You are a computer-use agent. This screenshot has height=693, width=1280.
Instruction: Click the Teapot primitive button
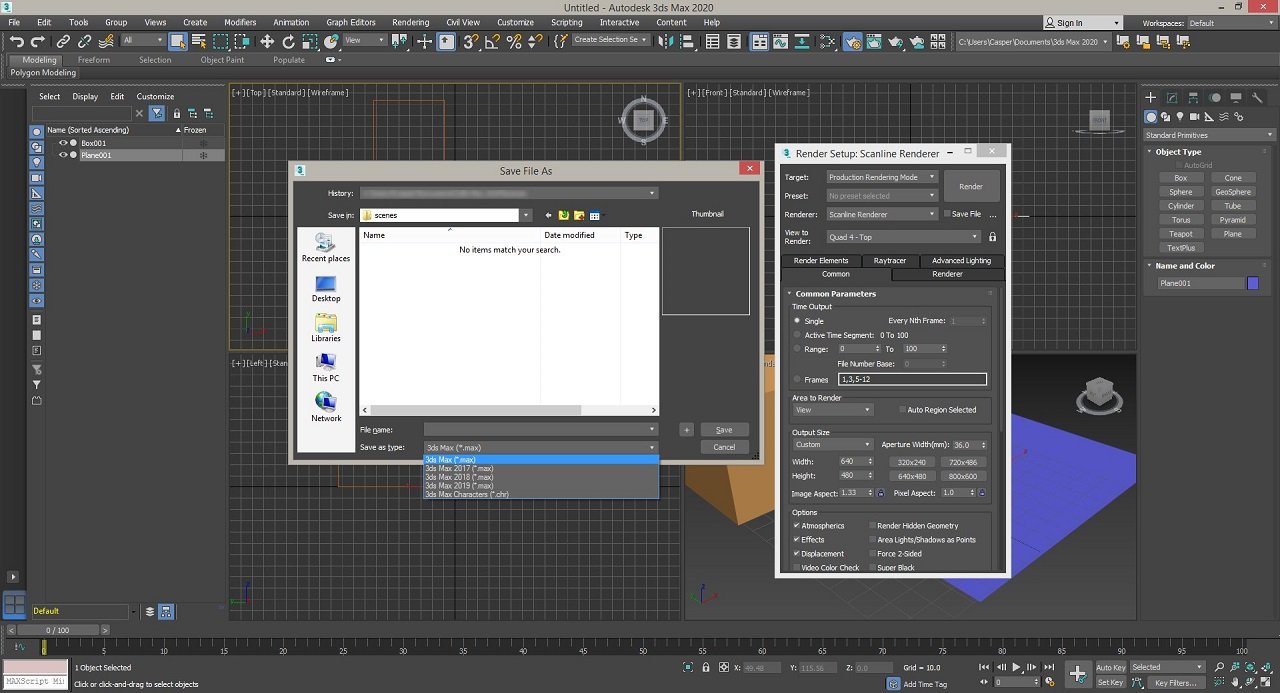coord(1180,234)
